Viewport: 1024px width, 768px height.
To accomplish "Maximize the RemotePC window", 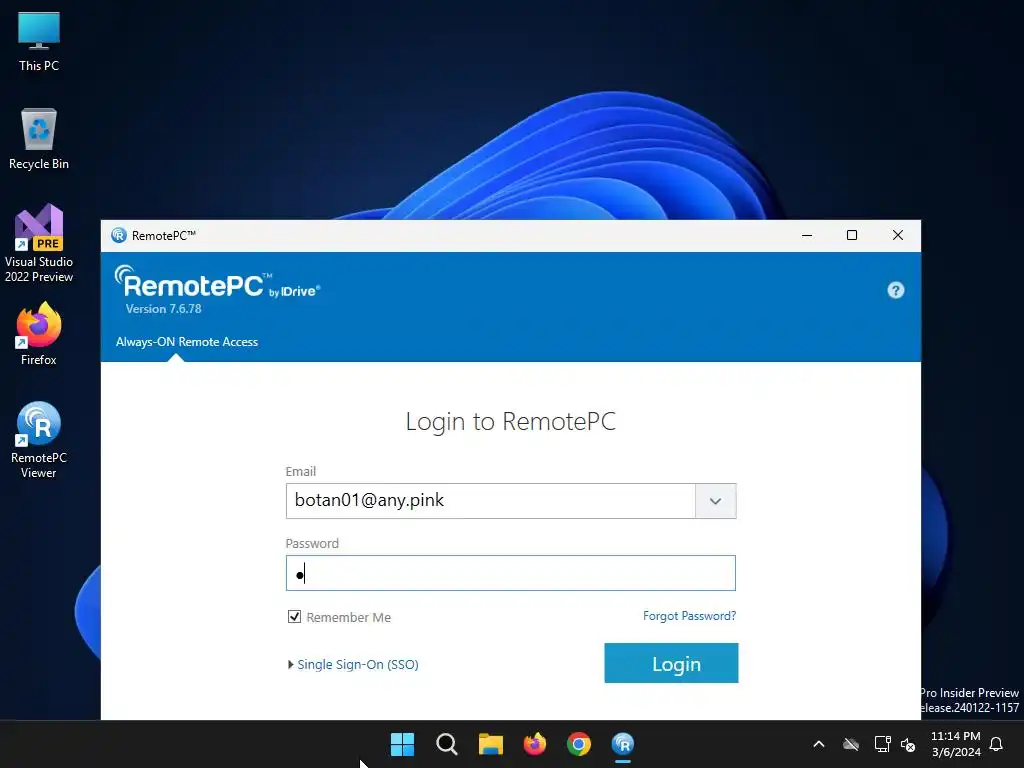I will tap(852, 235).
